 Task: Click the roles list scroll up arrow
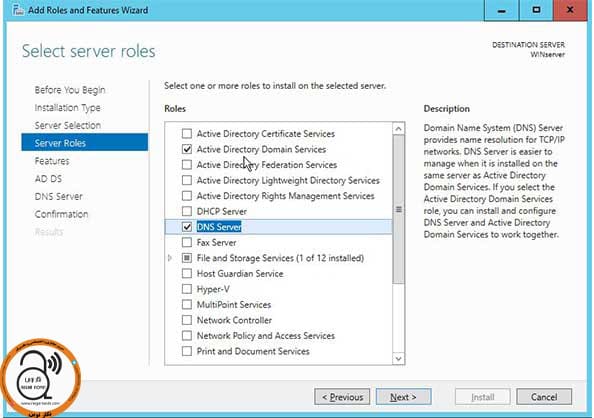398,129
